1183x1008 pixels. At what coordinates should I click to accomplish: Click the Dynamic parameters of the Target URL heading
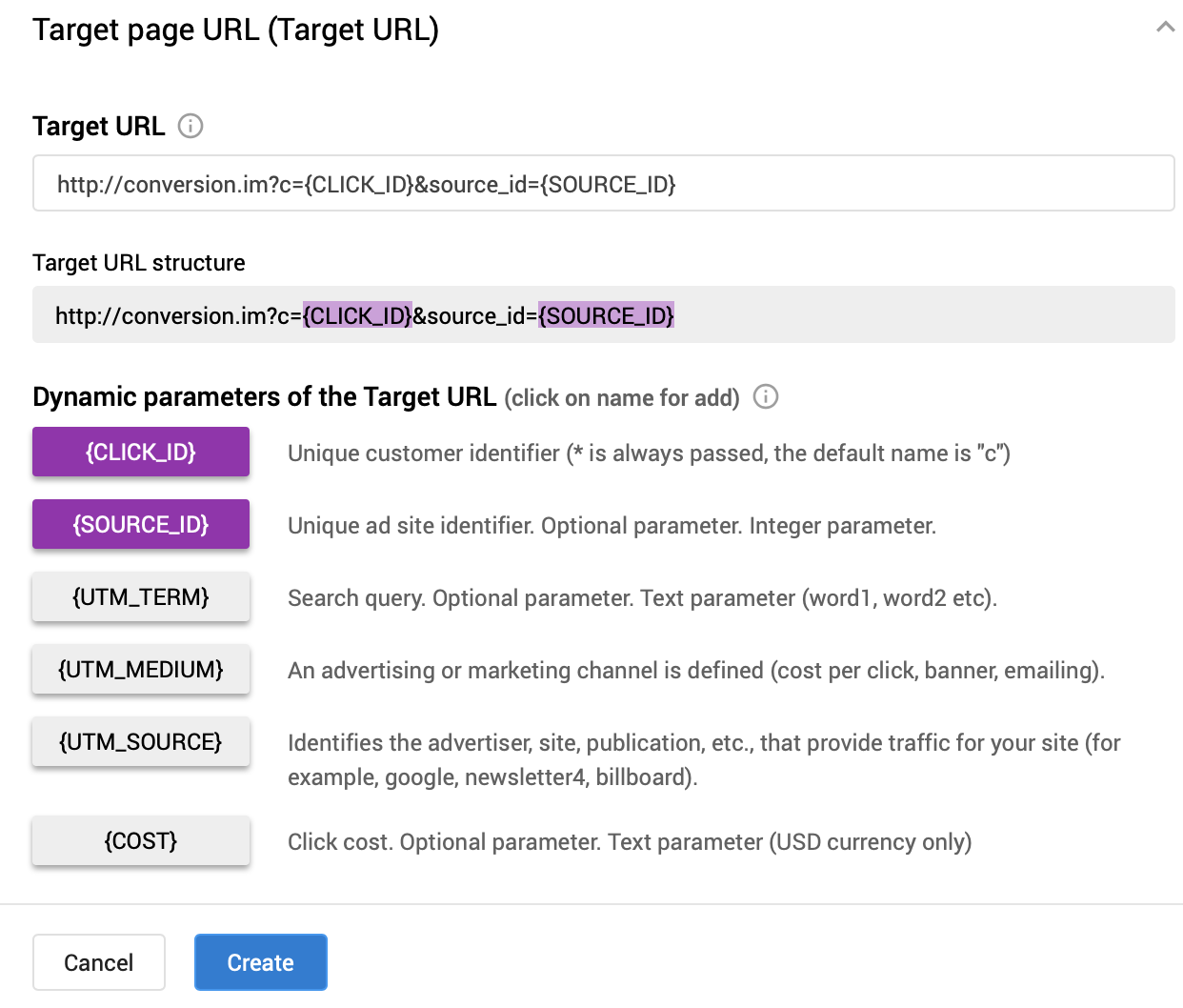[265, 396]
